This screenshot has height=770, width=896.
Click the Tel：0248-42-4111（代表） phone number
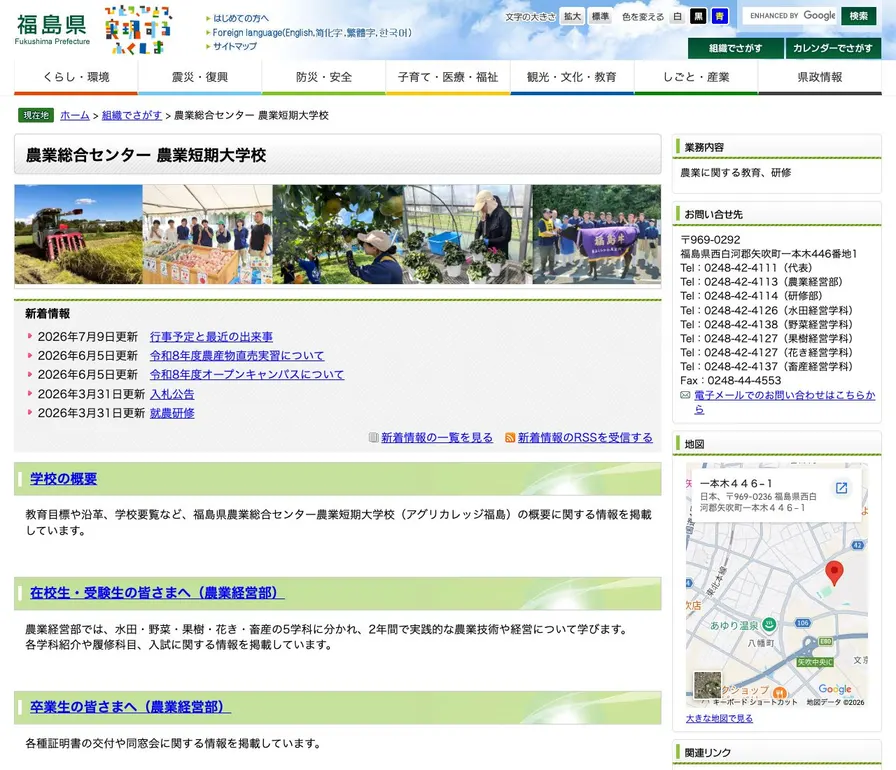pyautogui.click(x=746, y=268)
